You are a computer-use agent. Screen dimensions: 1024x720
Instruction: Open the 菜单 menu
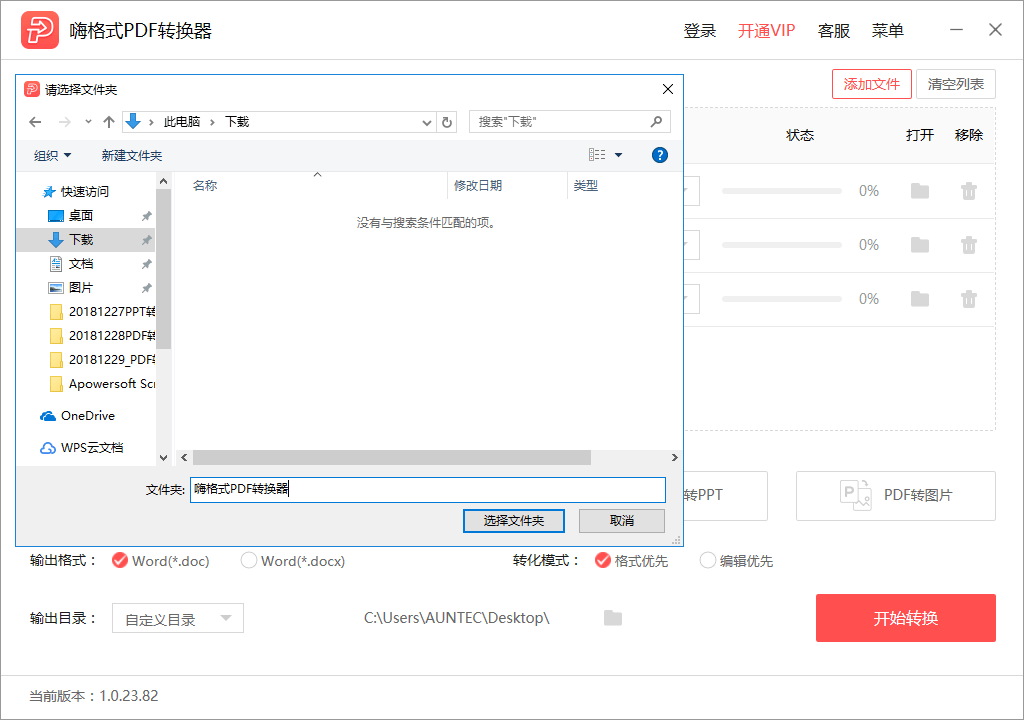point(888,31)
